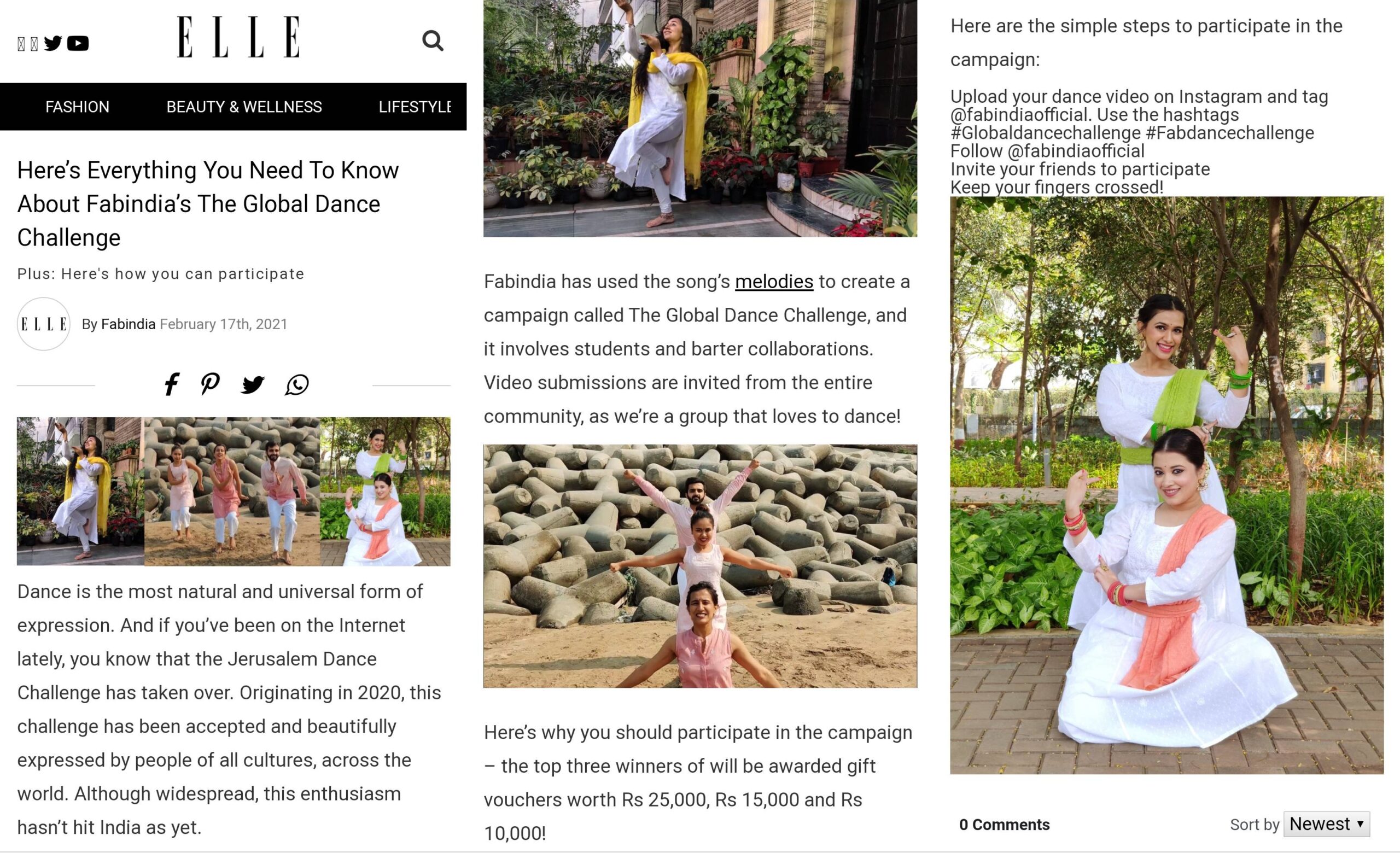Open the BEAUTY & WELLNESS menu
This screenshot has width=1400, height=853.
coord(244,107)
